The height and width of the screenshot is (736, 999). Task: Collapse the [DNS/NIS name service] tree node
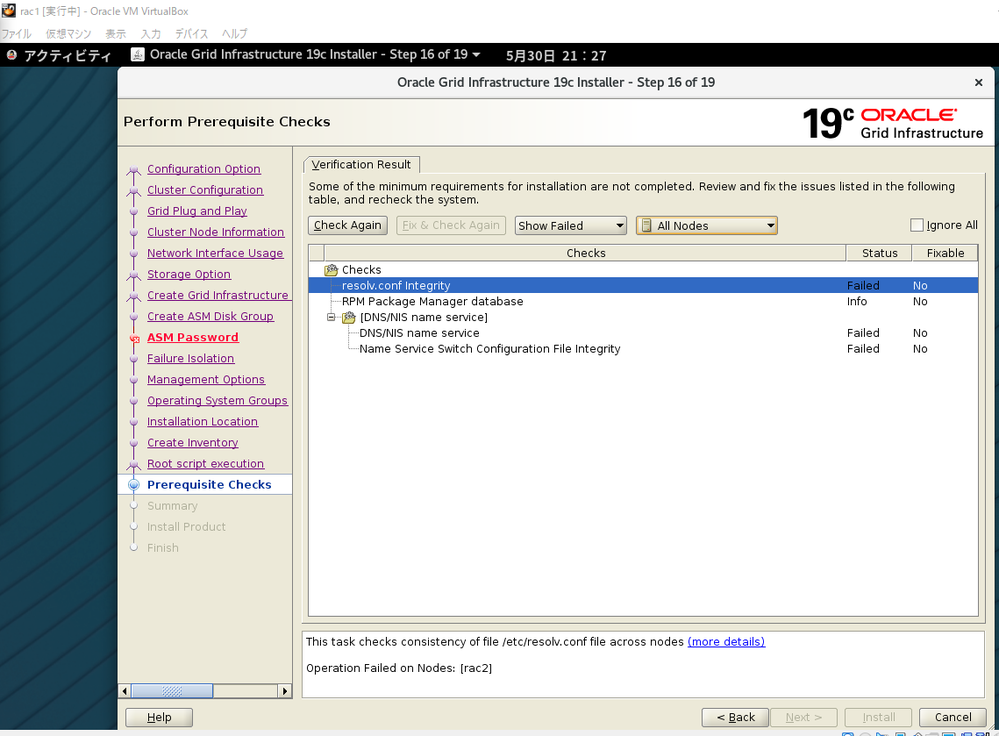(x=331, y=317)
